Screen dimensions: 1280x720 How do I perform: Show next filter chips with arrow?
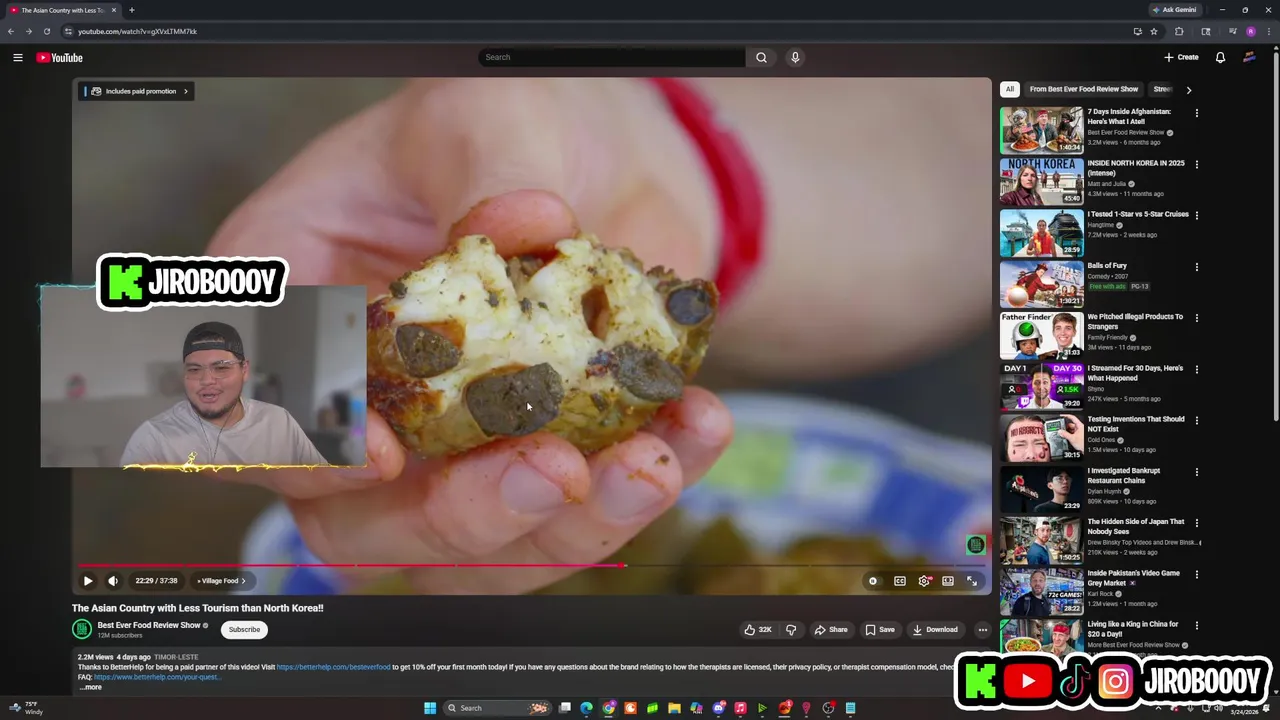[x=1188, y=90]
